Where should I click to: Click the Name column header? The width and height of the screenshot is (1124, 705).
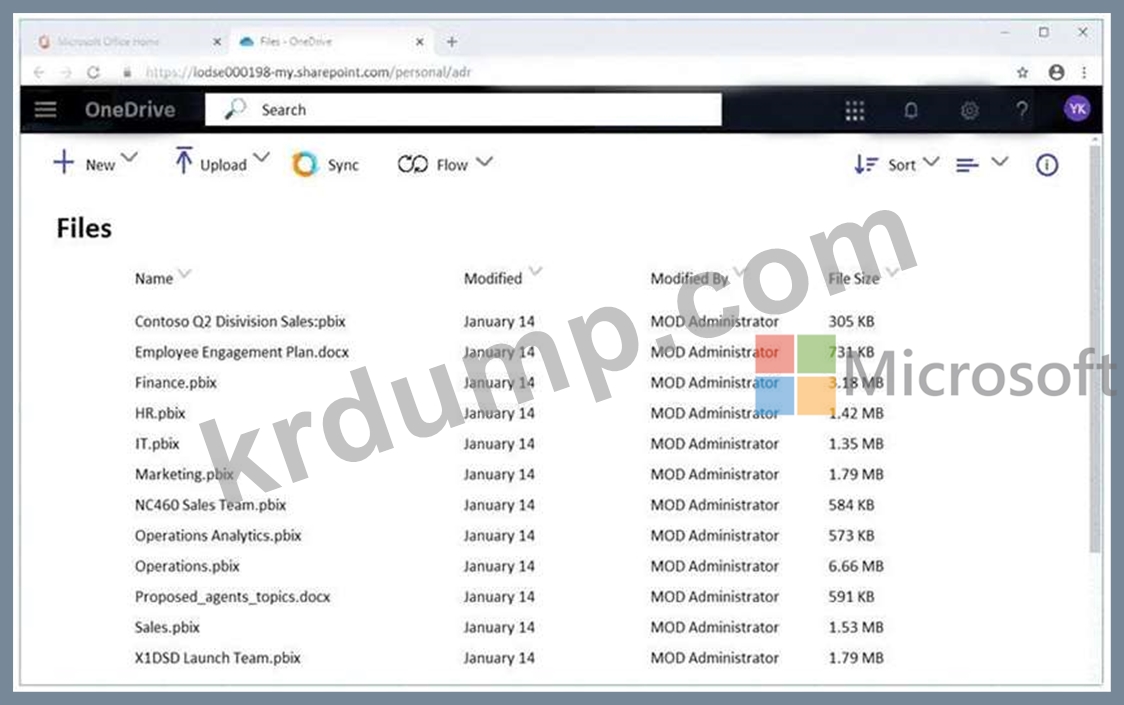[x=153, y=278]
